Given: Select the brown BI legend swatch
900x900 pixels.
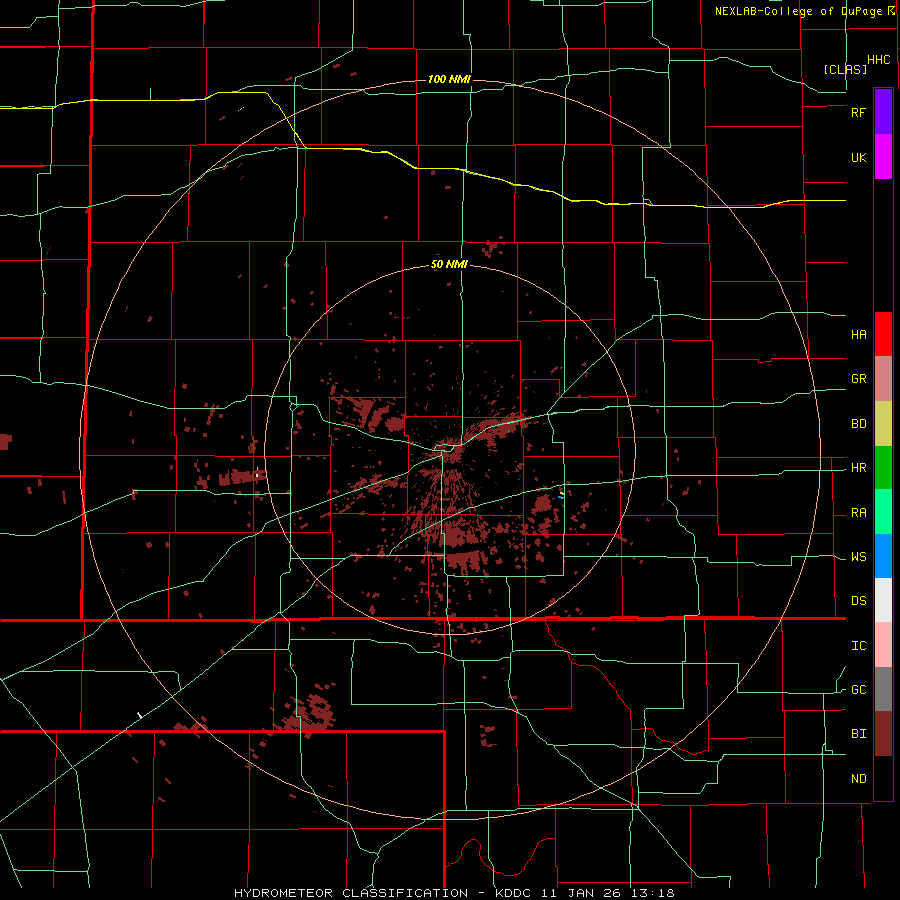Looking at the screenshot, I should coord(883,734).
